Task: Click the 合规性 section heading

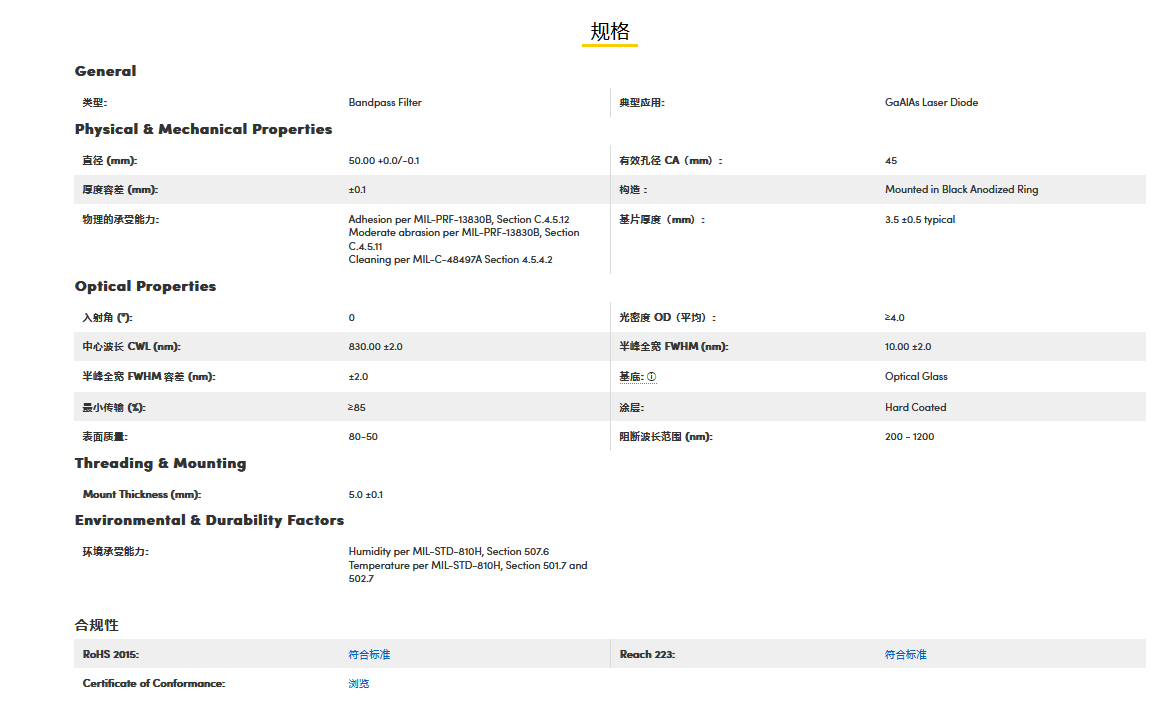Action: point(97,625)
